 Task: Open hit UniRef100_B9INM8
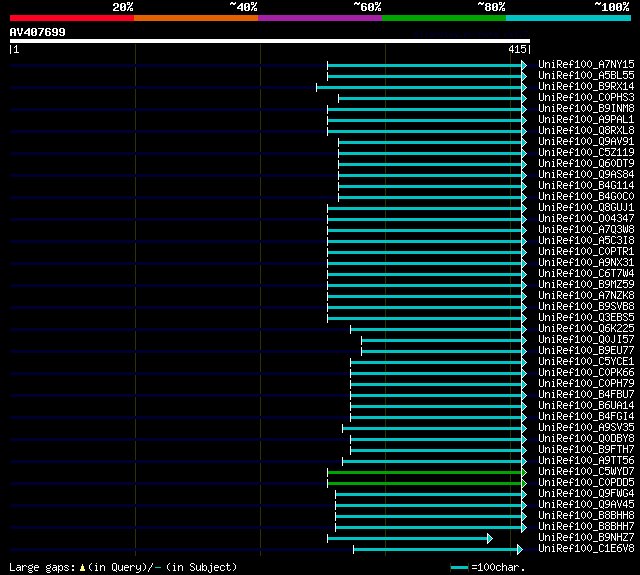click(586, 109)
